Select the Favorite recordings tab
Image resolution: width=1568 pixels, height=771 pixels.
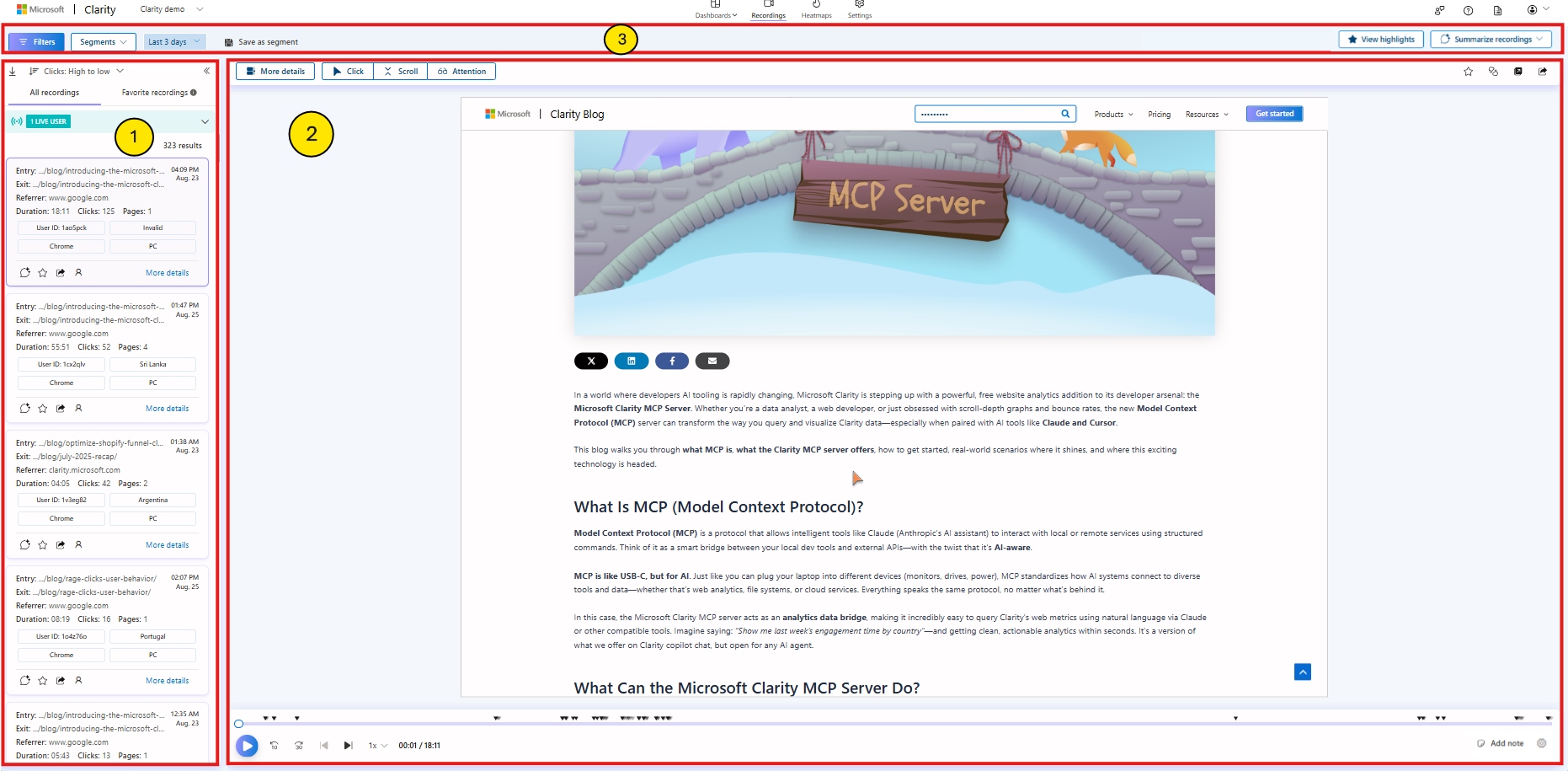pyautogui.click(x=159, y=93)
